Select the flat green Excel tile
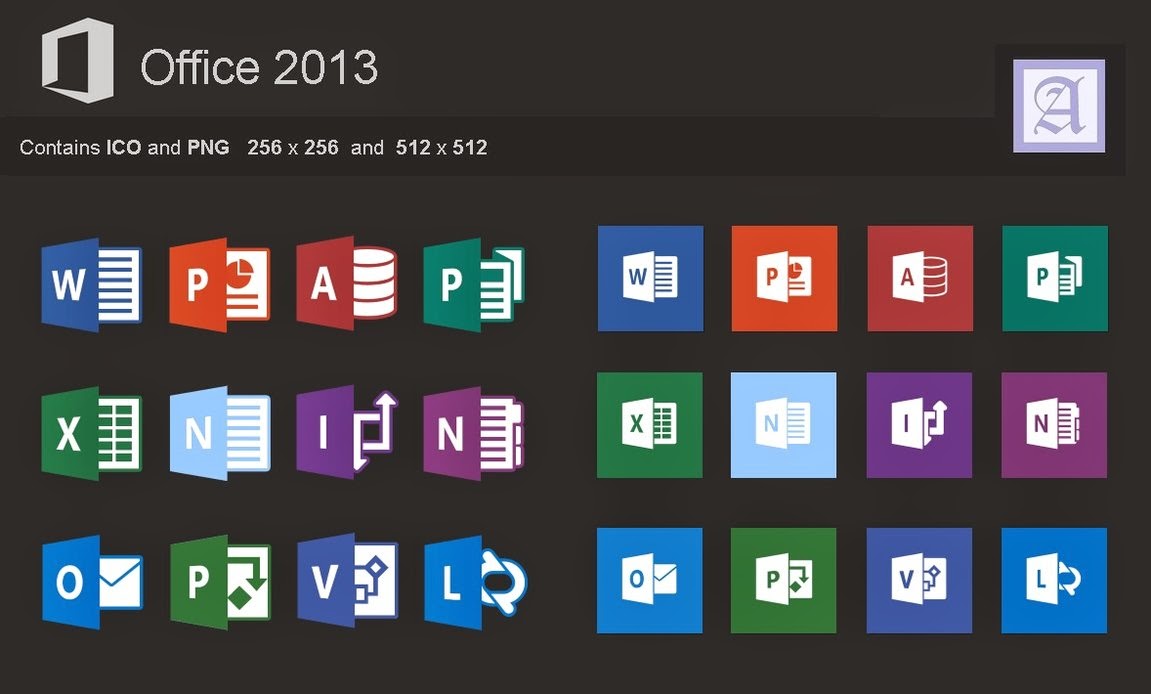1151x694 pixels. click(650, 424)
